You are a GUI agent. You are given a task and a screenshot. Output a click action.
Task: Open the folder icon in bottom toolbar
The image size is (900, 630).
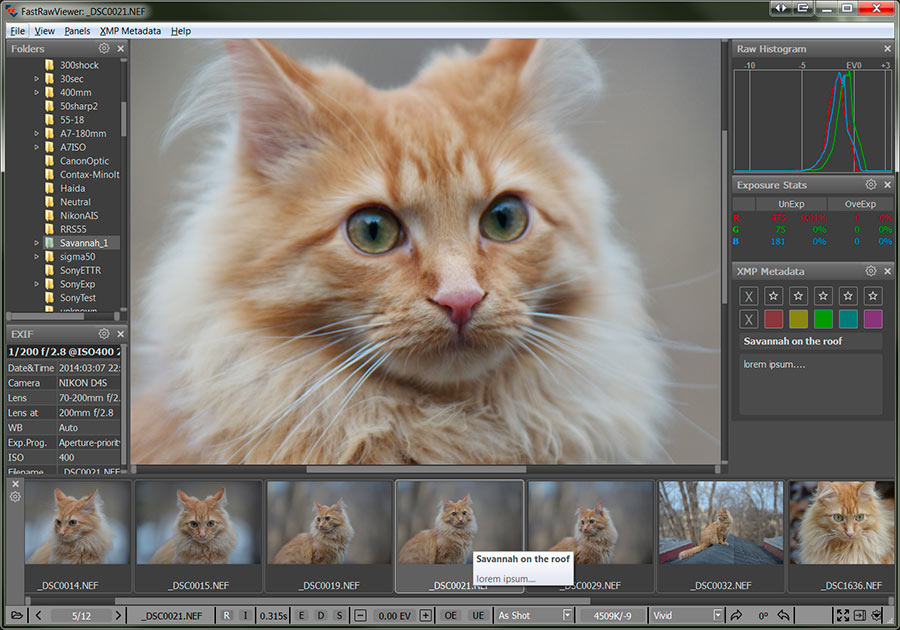[x=16, y=615]
